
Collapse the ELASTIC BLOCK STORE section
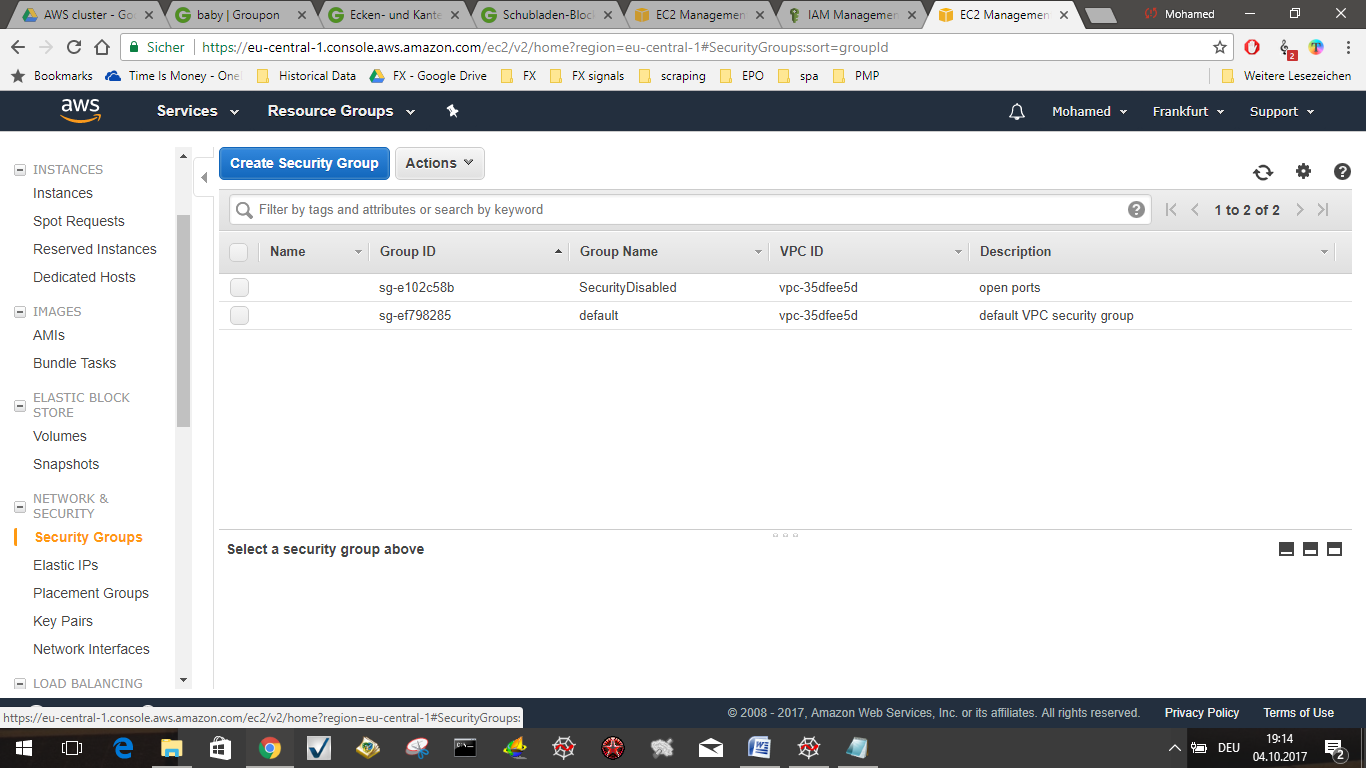[20, 406]
